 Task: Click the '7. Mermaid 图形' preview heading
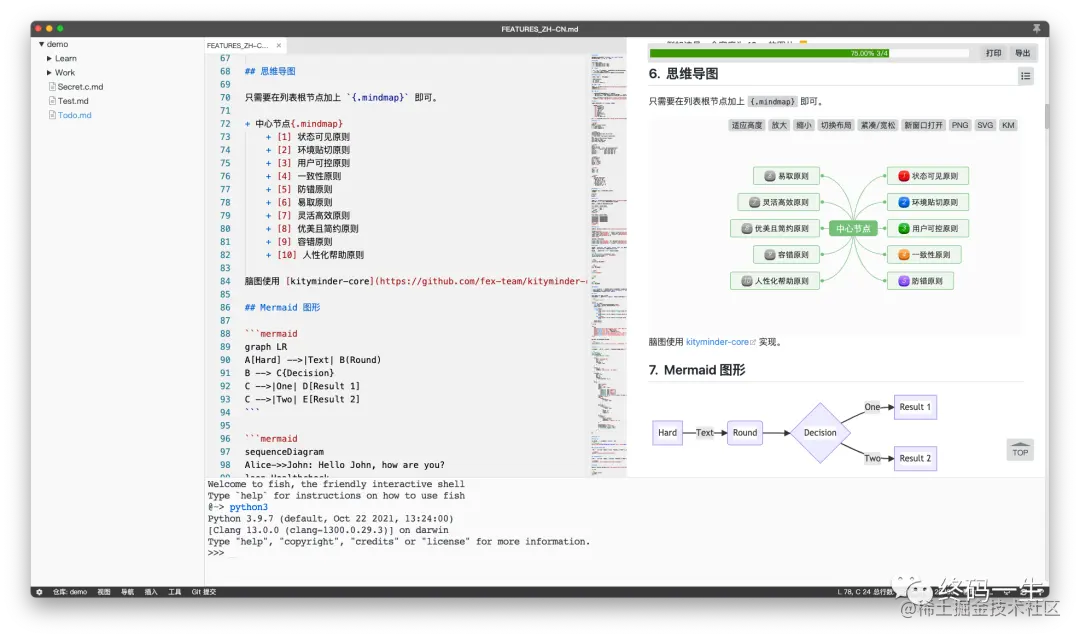[697, 370]
